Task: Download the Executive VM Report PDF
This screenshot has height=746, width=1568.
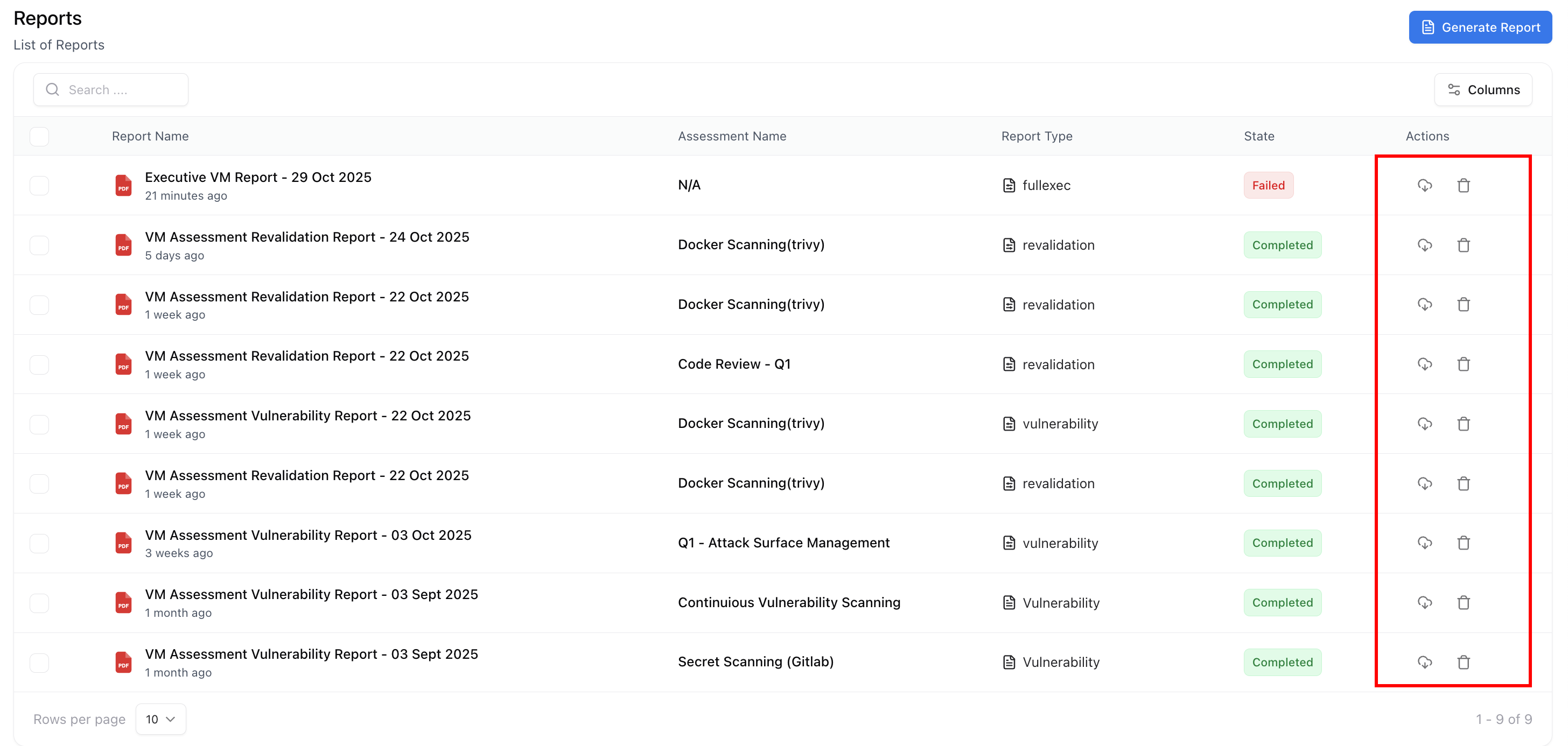Action: point(1424,185)
